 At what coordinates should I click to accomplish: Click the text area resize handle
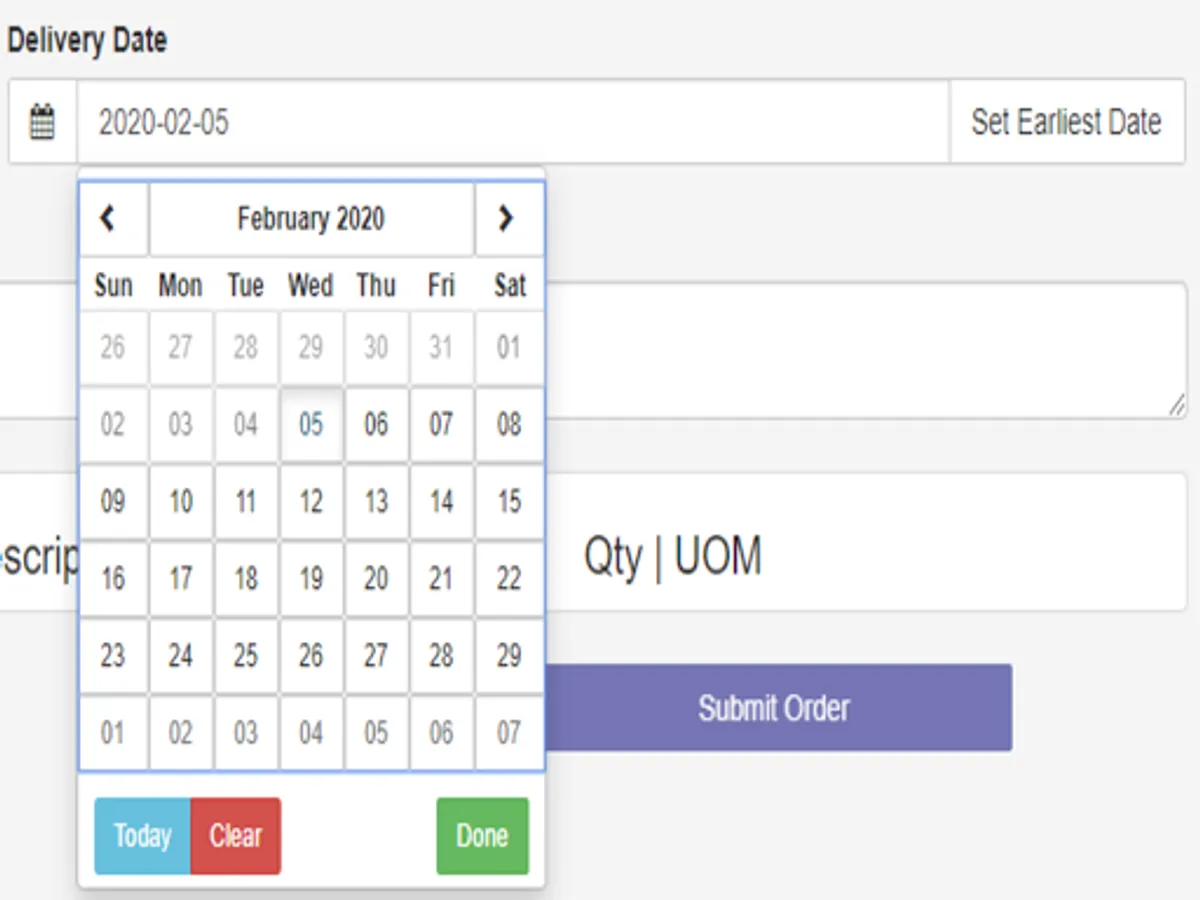(1177, 405)
